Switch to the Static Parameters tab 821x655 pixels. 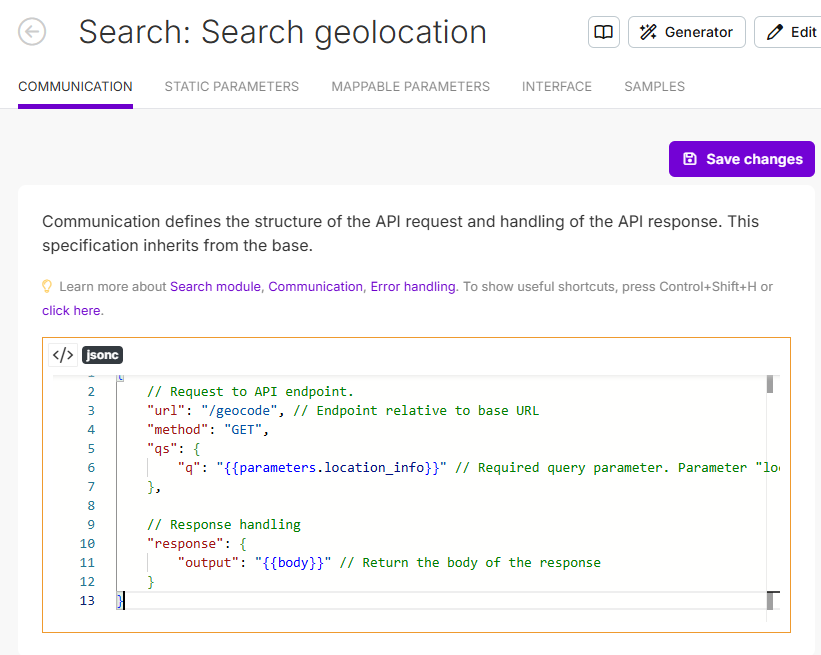[x=231, y=87]
